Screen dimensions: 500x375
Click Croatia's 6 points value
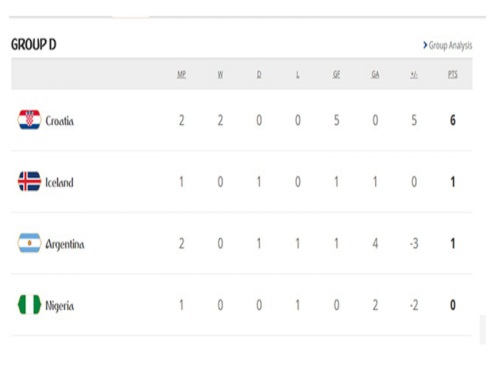(453, 120)
